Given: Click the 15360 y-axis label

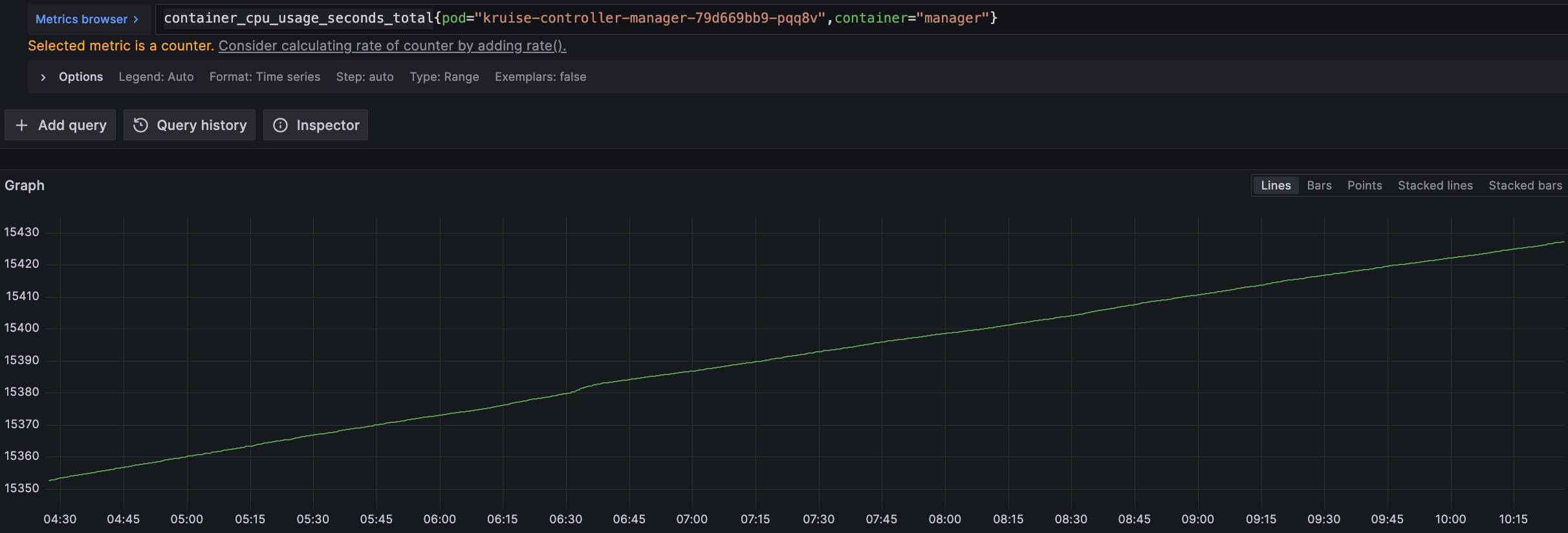Looking at the screenshot, I should tap(22, 456).
